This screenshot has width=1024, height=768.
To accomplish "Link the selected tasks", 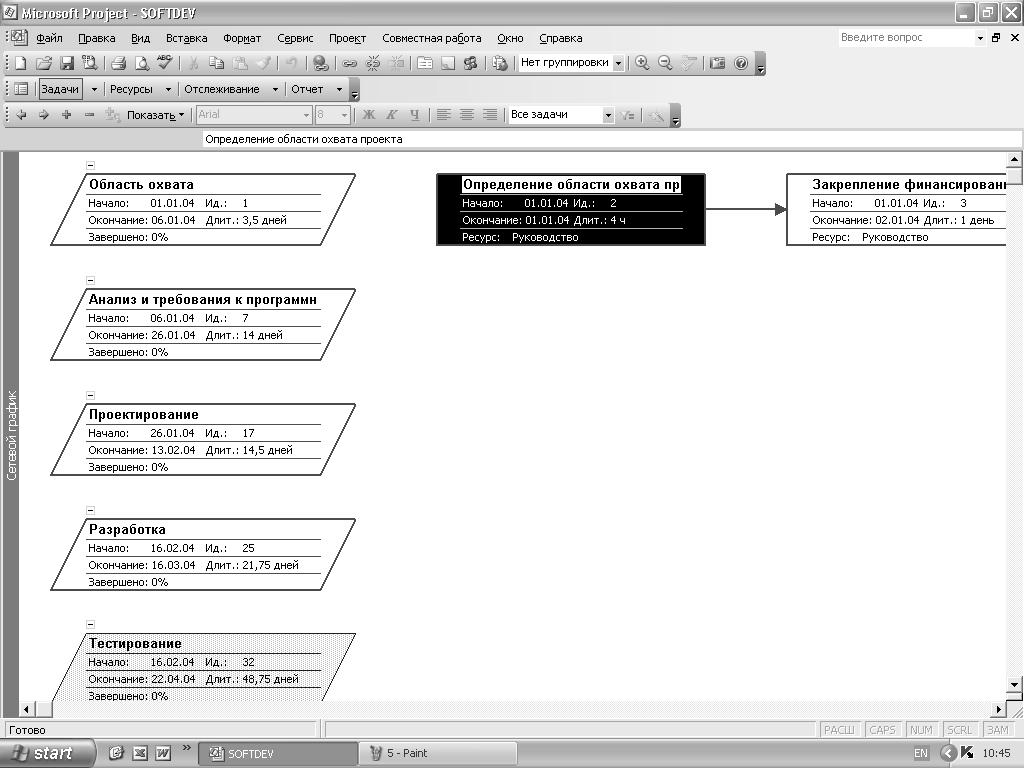I will click(350, 63).
